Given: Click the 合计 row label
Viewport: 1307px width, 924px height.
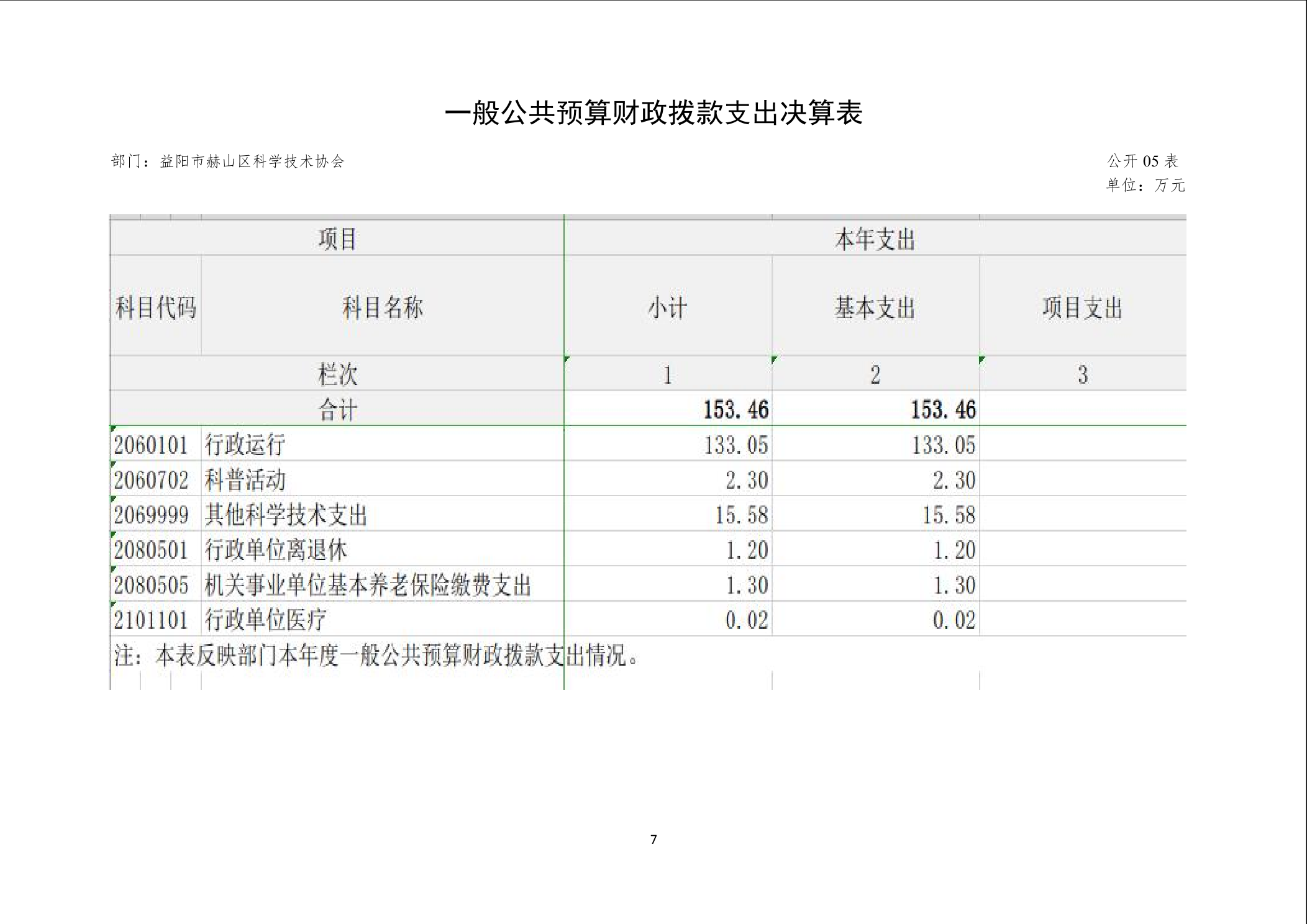Looking at the screenshot, I should pos(337,409).
